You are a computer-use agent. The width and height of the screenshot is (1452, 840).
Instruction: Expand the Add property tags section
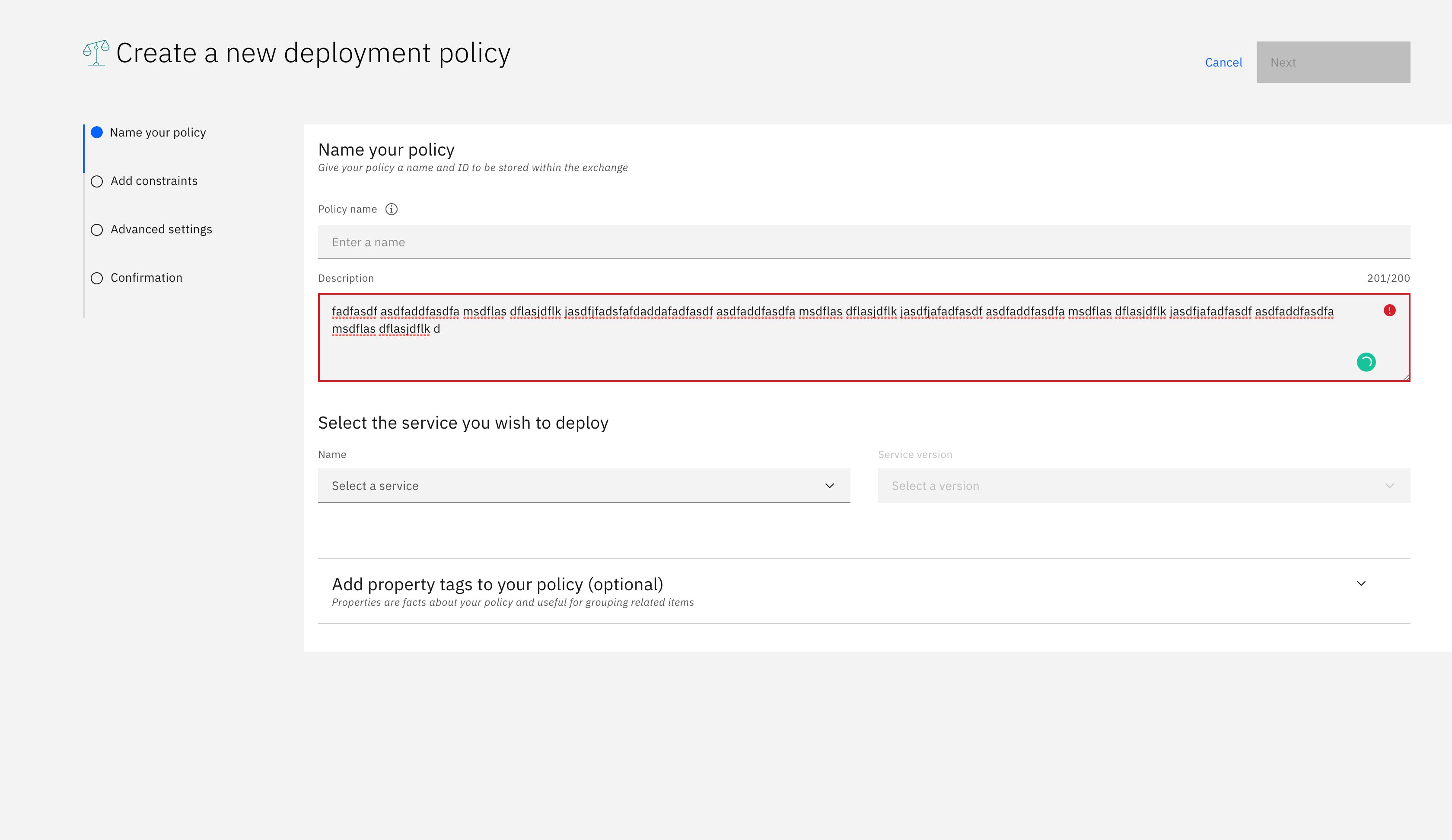point(1361,583)
